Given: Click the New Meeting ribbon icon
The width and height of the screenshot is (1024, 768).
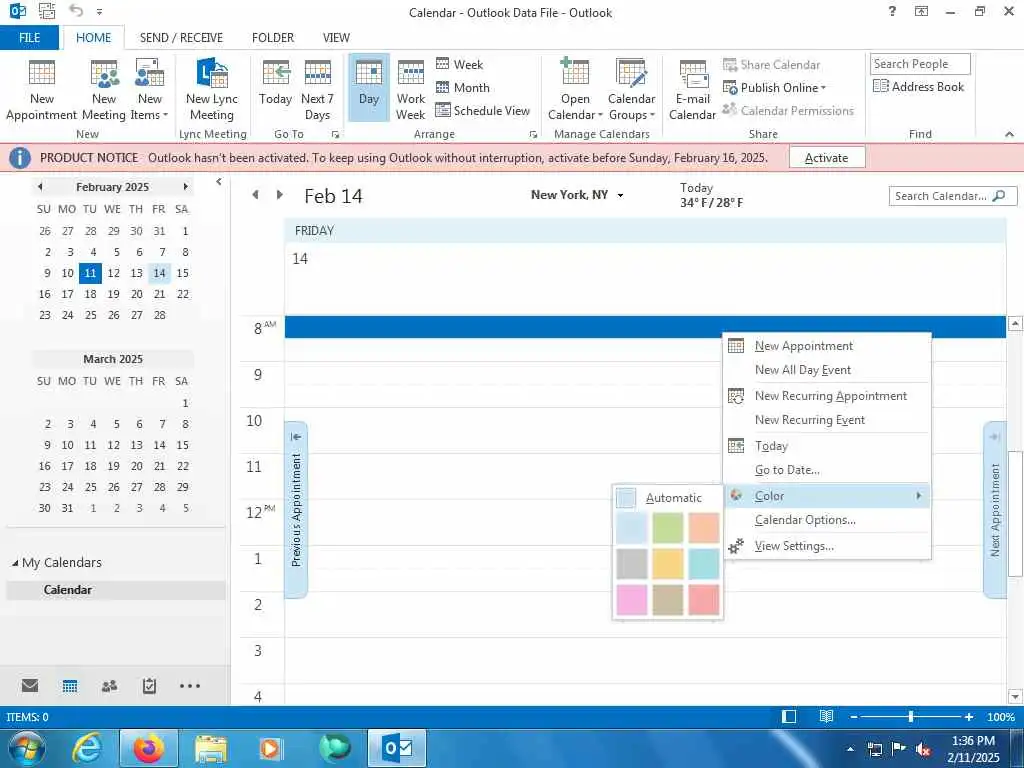Looking at the screenshot, I should tap(104, 89).
